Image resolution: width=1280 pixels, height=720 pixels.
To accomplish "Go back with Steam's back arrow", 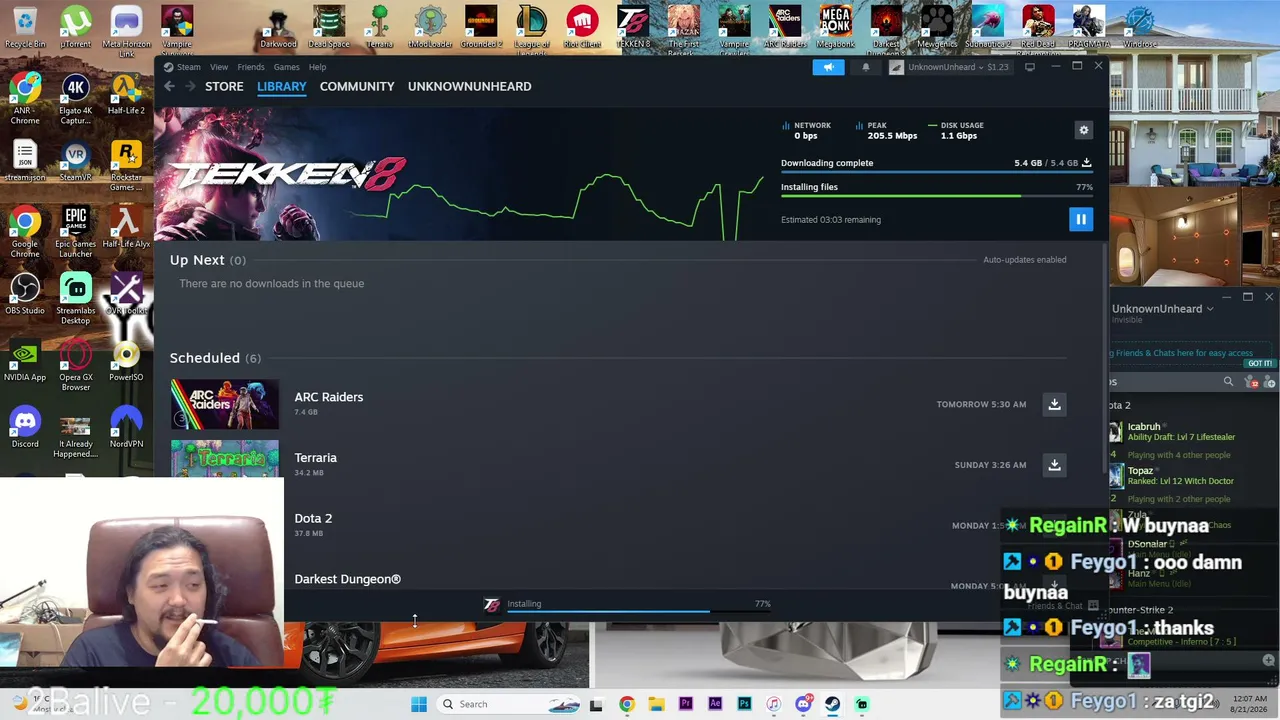I will click(x=169, y=86).
